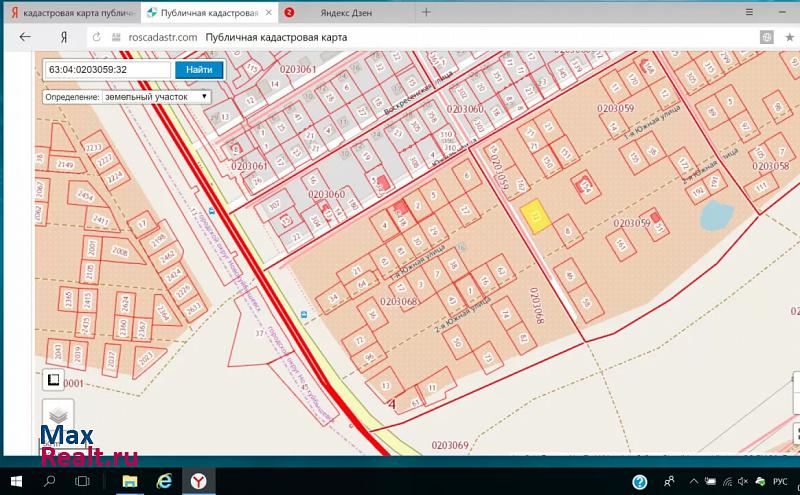Screen dimensions: 800x495
Task: Open the Определение land plot type dropdown
Action: (x=126, y=97)
